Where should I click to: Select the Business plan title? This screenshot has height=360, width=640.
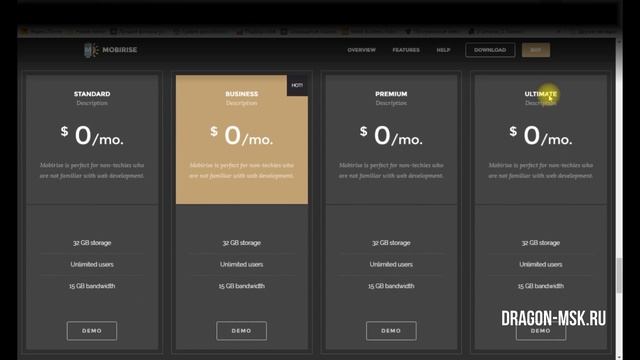(x=242, y=94)
